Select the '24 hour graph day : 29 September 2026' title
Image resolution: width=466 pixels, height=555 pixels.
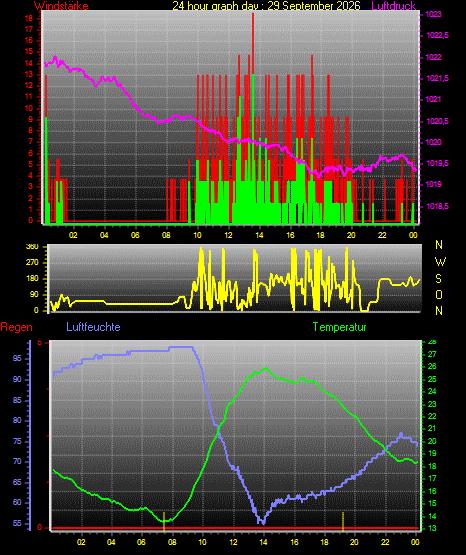coord(266,6)
